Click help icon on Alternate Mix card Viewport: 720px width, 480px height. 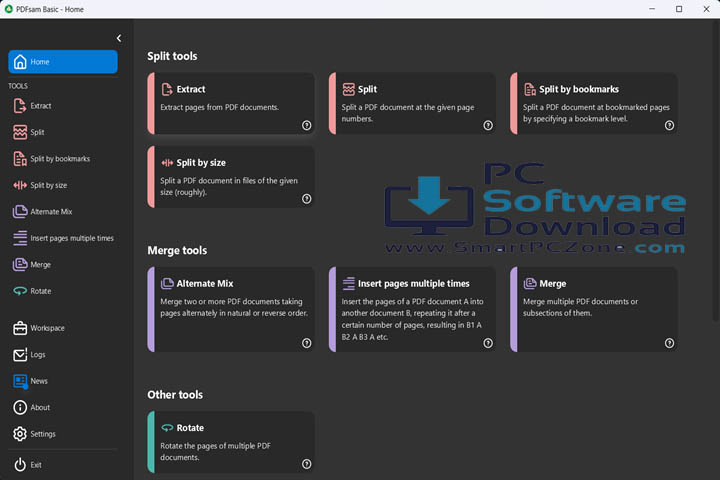[x=307, y=343]
